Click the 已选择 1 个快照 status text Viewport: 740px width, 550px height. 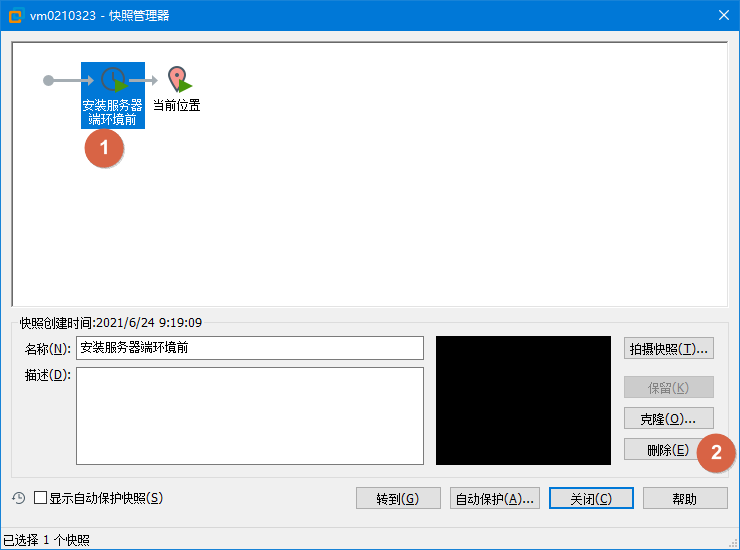46,540
